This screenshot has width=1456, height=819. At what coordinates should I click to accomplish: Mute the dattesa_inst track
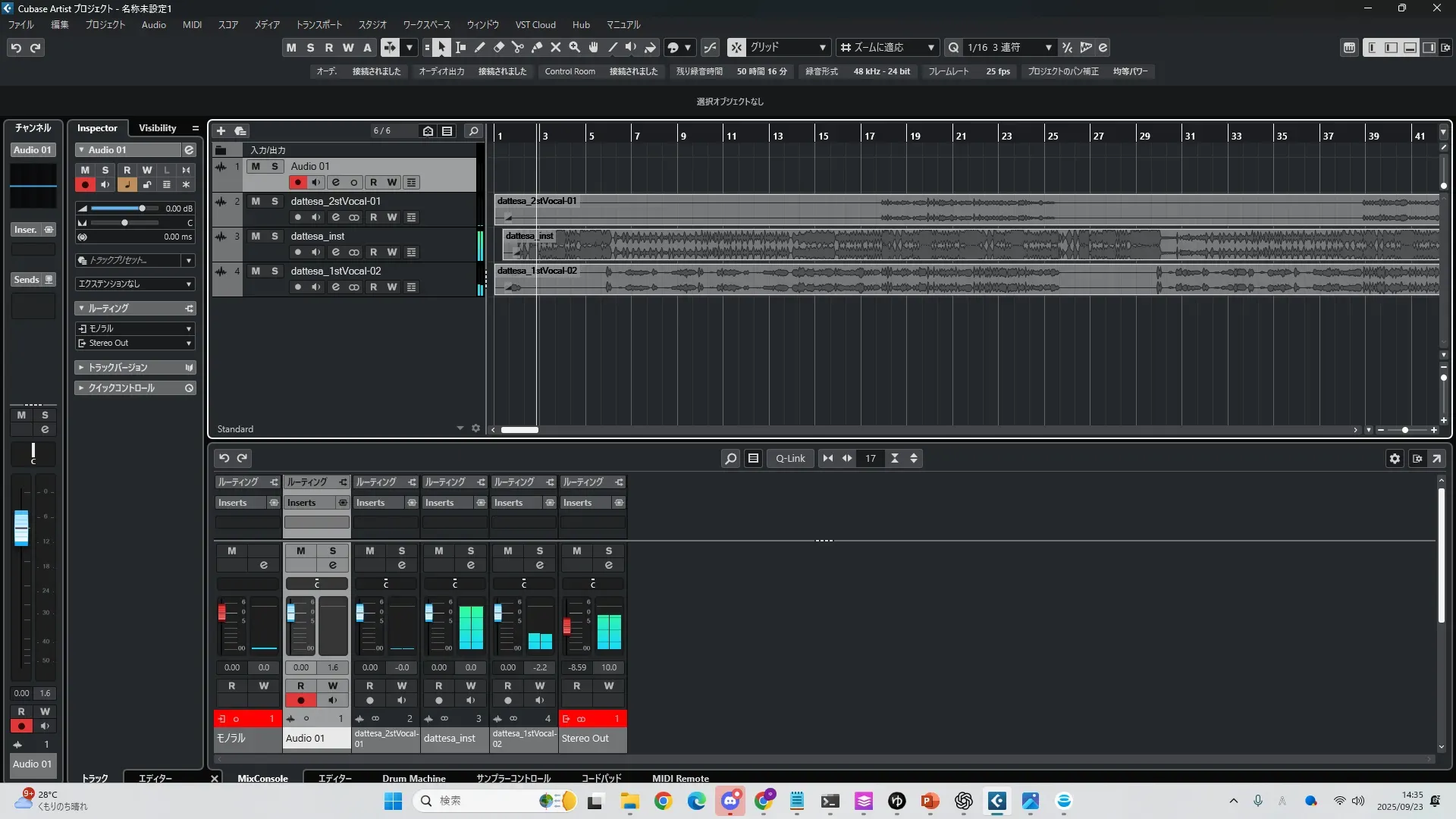256,237
